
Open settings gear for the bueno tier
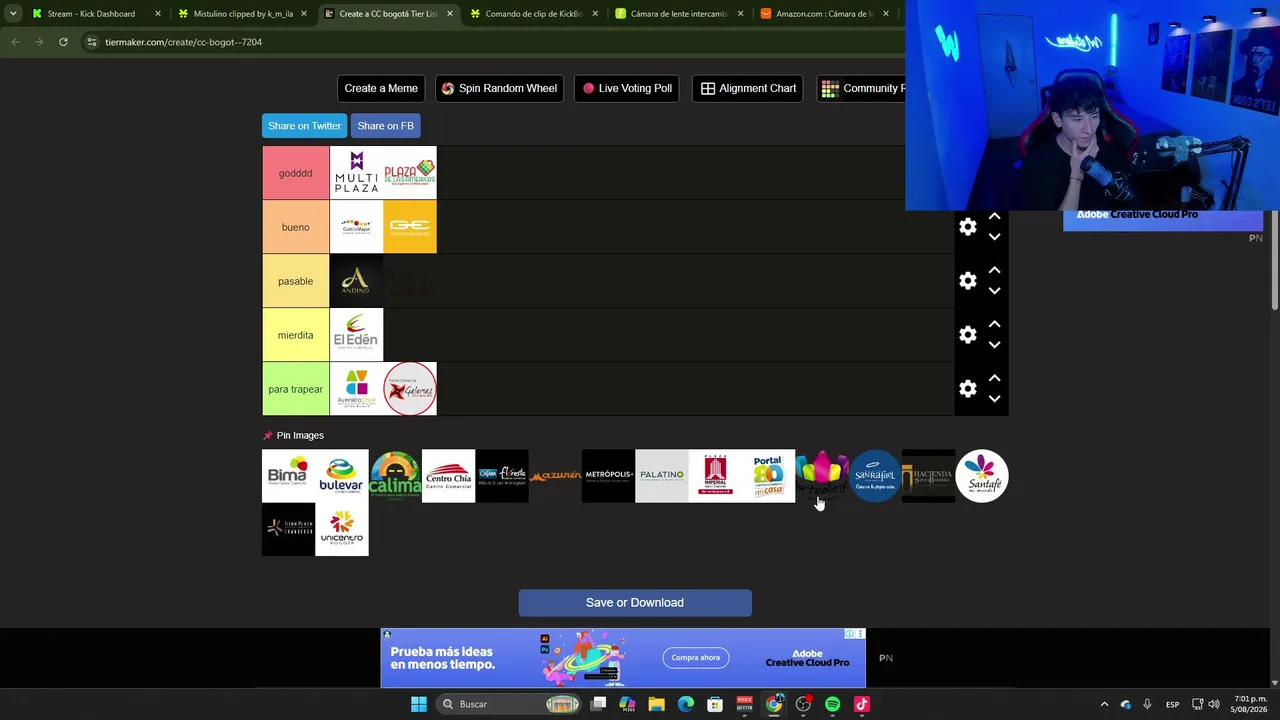968,227
